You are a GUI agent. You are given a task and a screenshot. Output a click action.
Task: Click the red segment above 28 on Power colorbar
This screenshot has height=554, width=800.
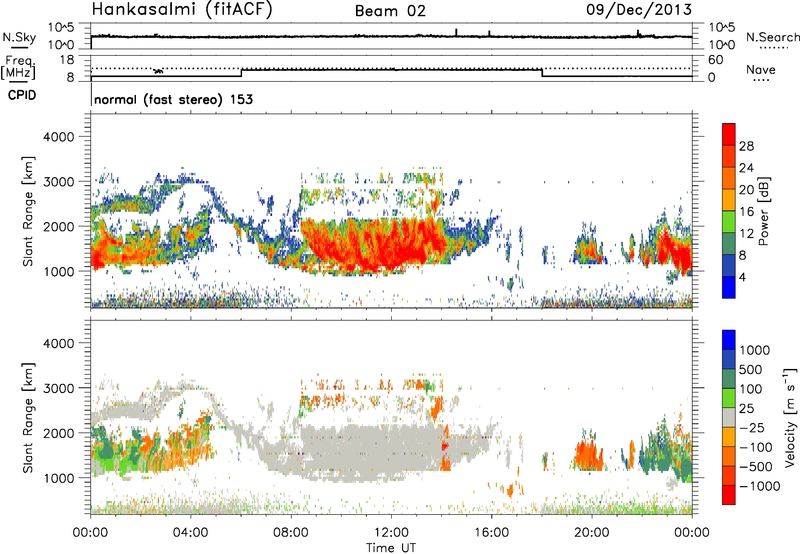coord(729,135)
